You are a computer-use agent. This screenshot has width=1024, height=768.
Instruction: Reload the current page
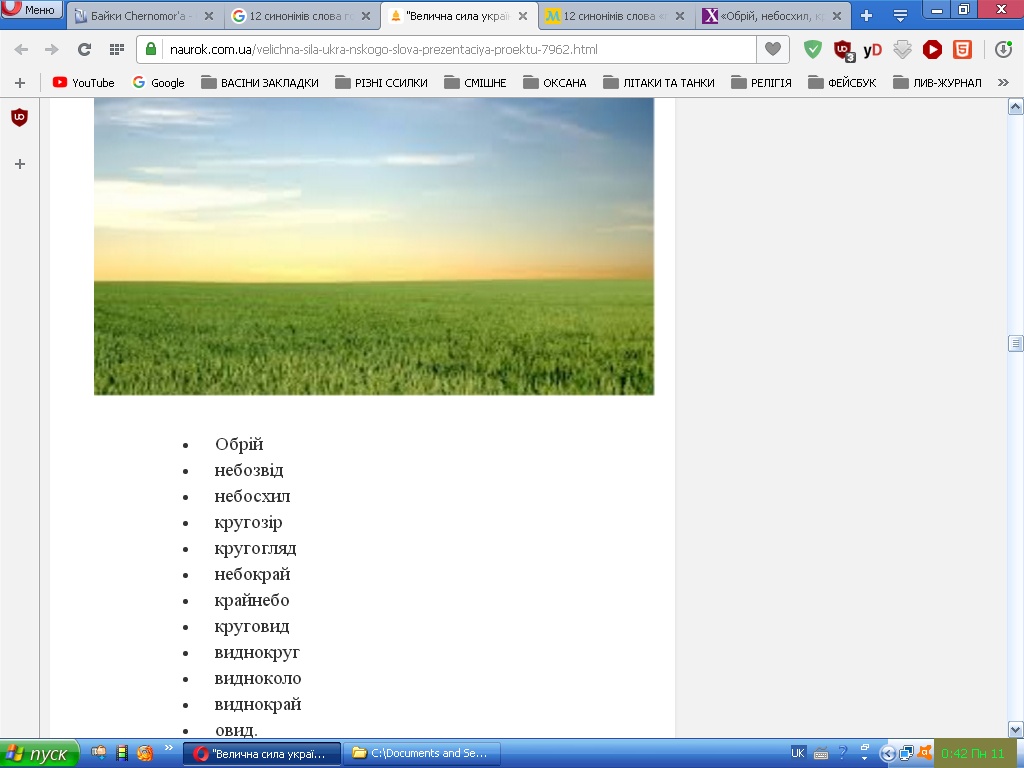[x=84, y=49]
